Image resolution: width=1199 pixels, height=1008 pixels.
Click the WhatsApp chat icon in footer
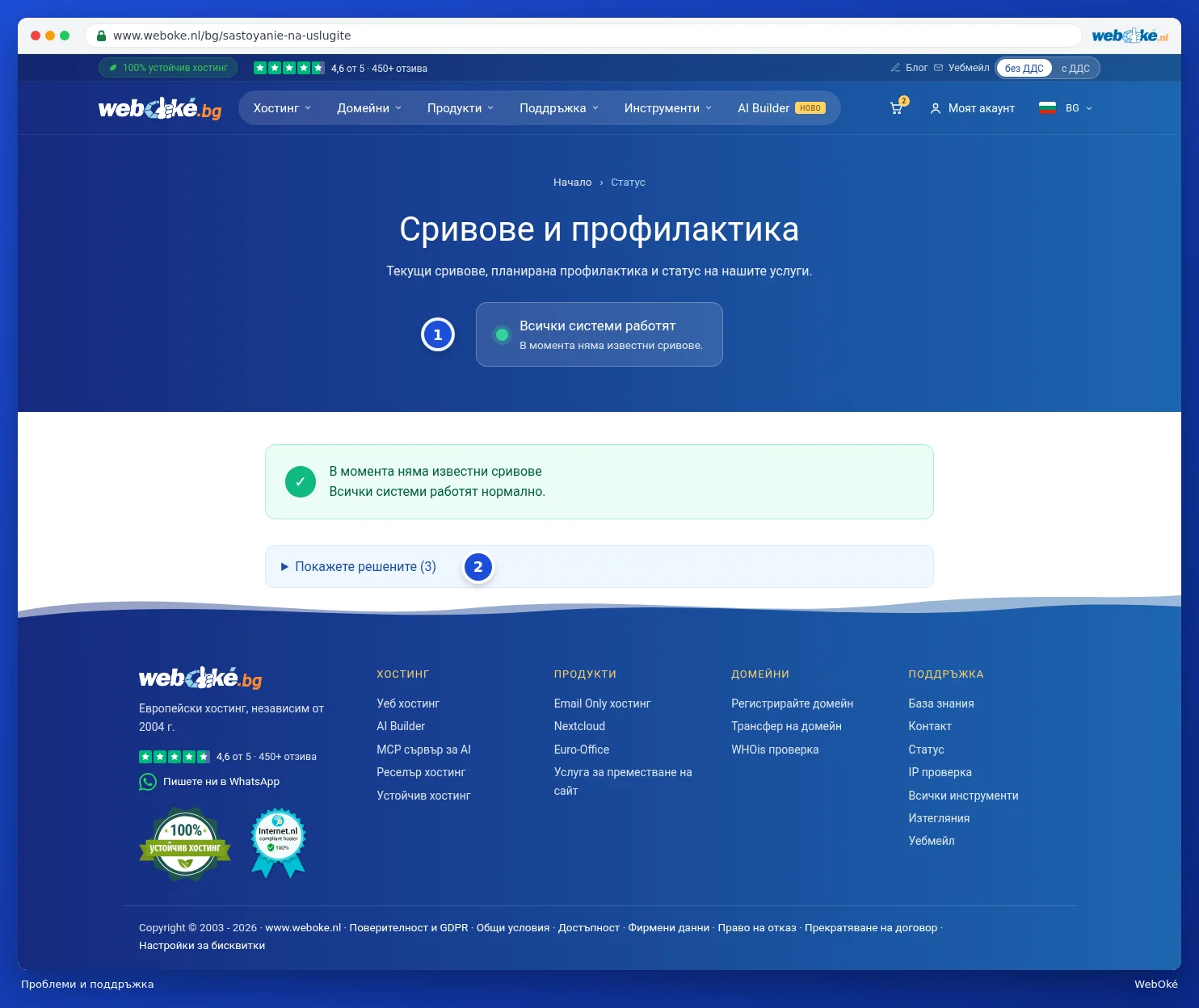tap(148, 782)
